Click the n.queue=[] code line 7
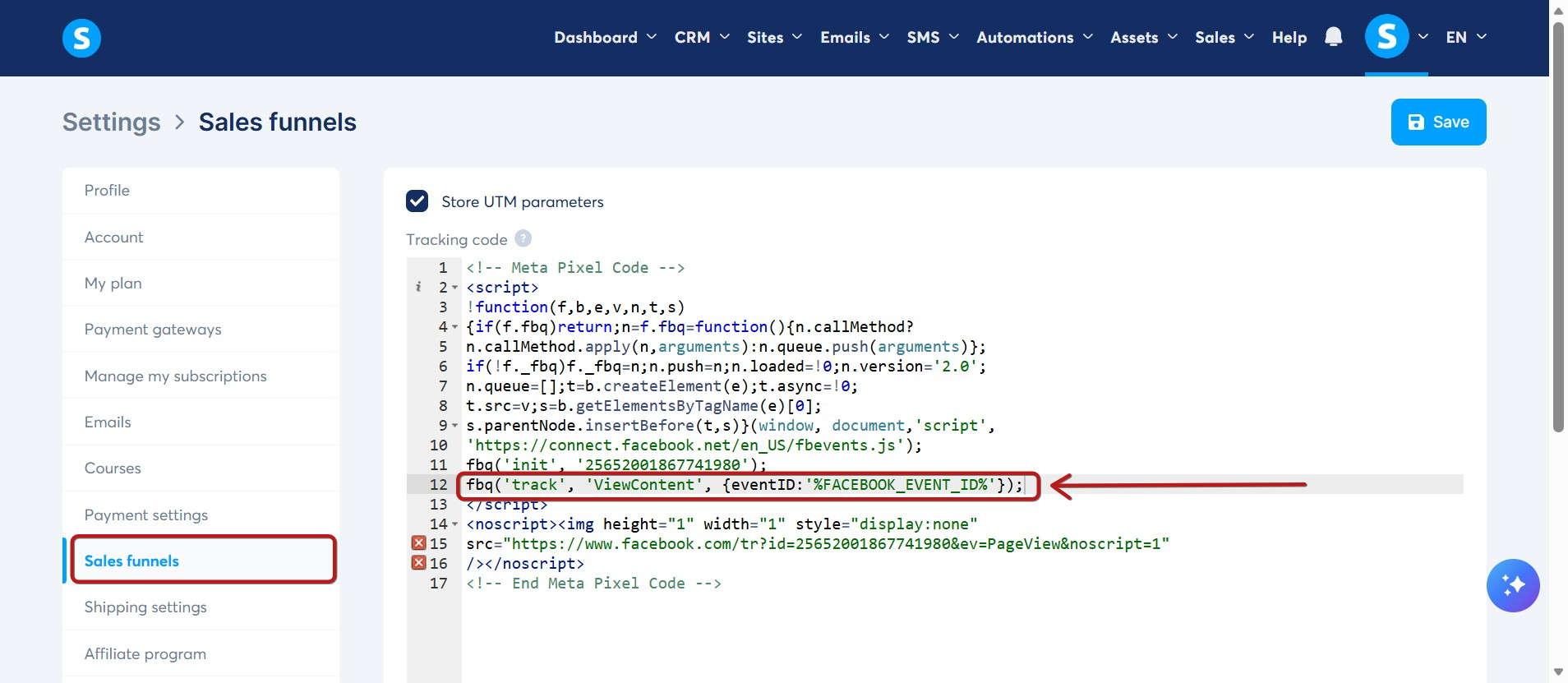 click(x=662, y=386)
